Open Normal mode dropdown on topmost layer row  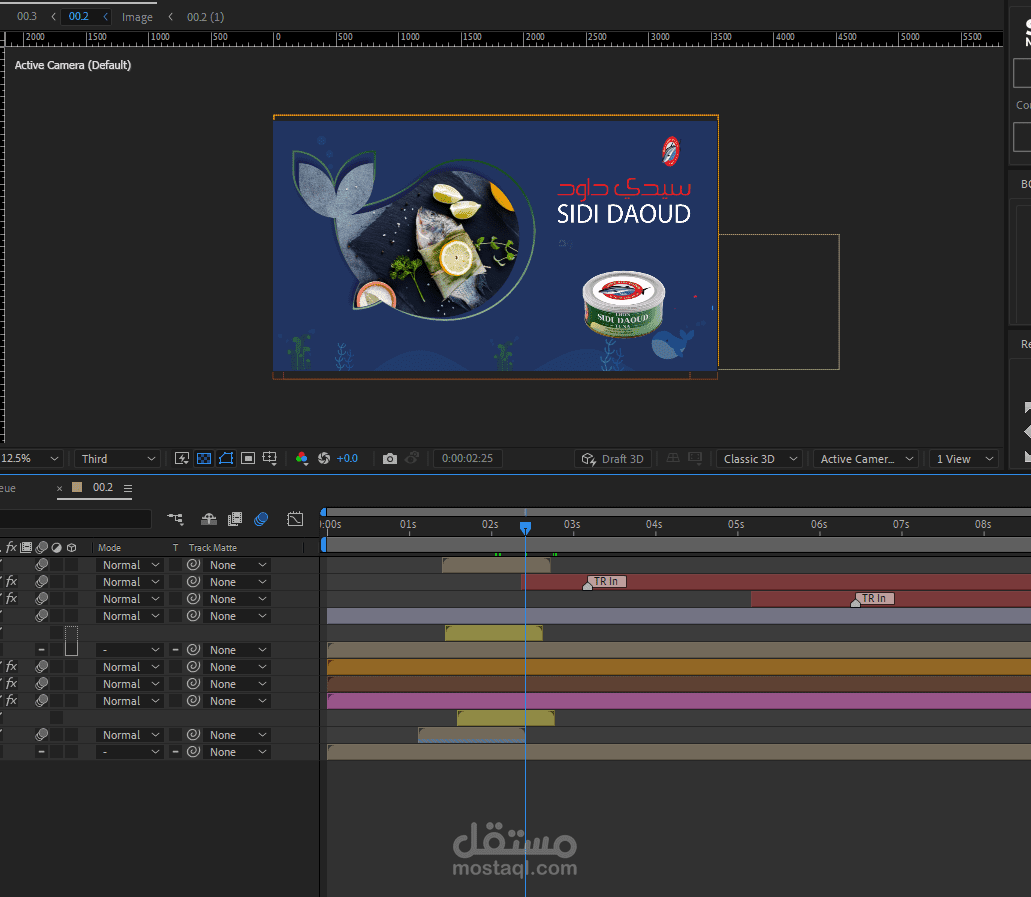click(x=130, y=565)
